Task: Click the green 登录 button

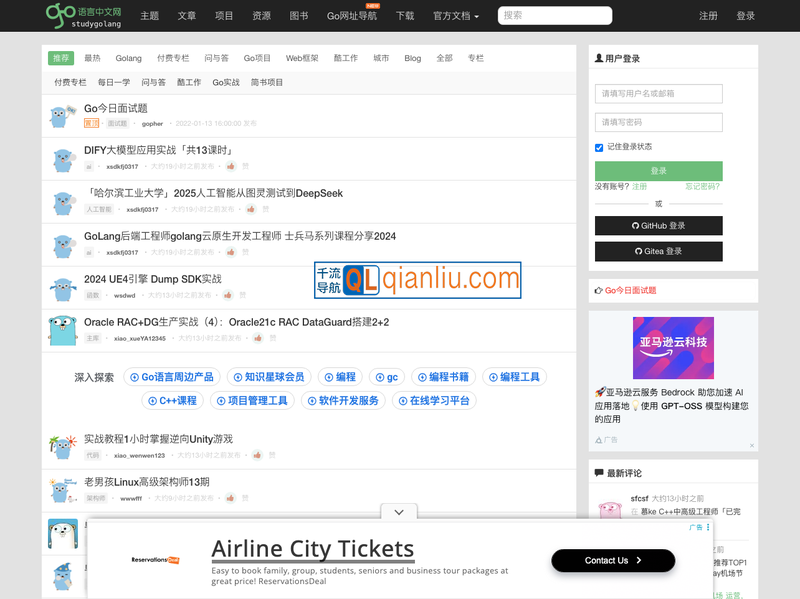Action: (x=658, y=171)
